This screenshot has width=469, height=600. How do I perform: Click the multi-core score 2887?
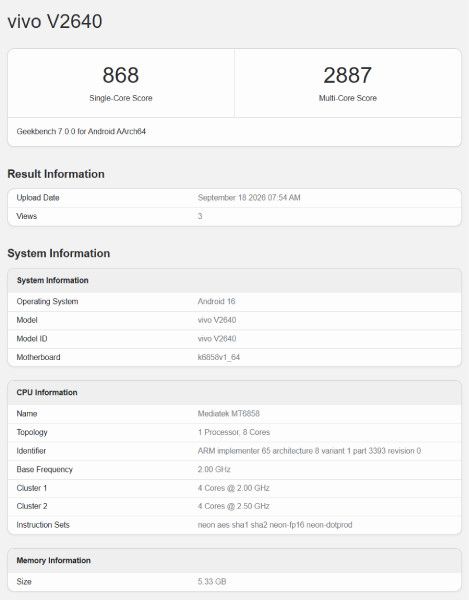tap(347, 75)
